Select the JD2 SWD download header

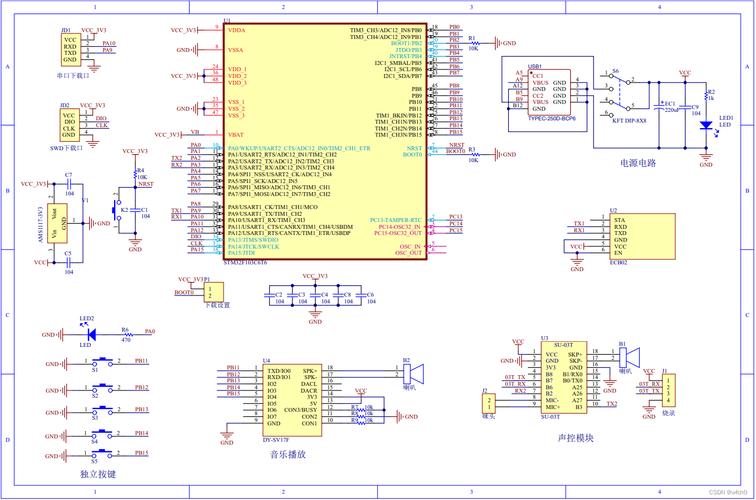click(69, 124)
